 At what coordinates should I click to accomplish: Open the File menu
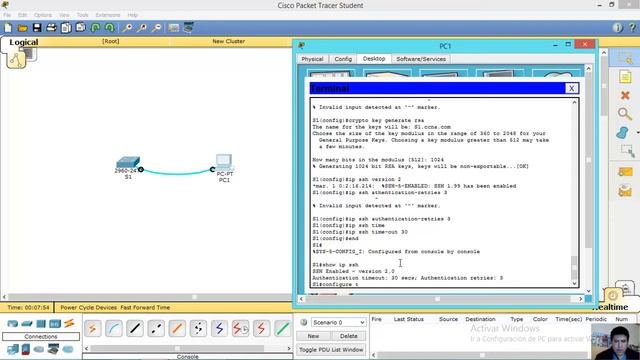(7, 15)
